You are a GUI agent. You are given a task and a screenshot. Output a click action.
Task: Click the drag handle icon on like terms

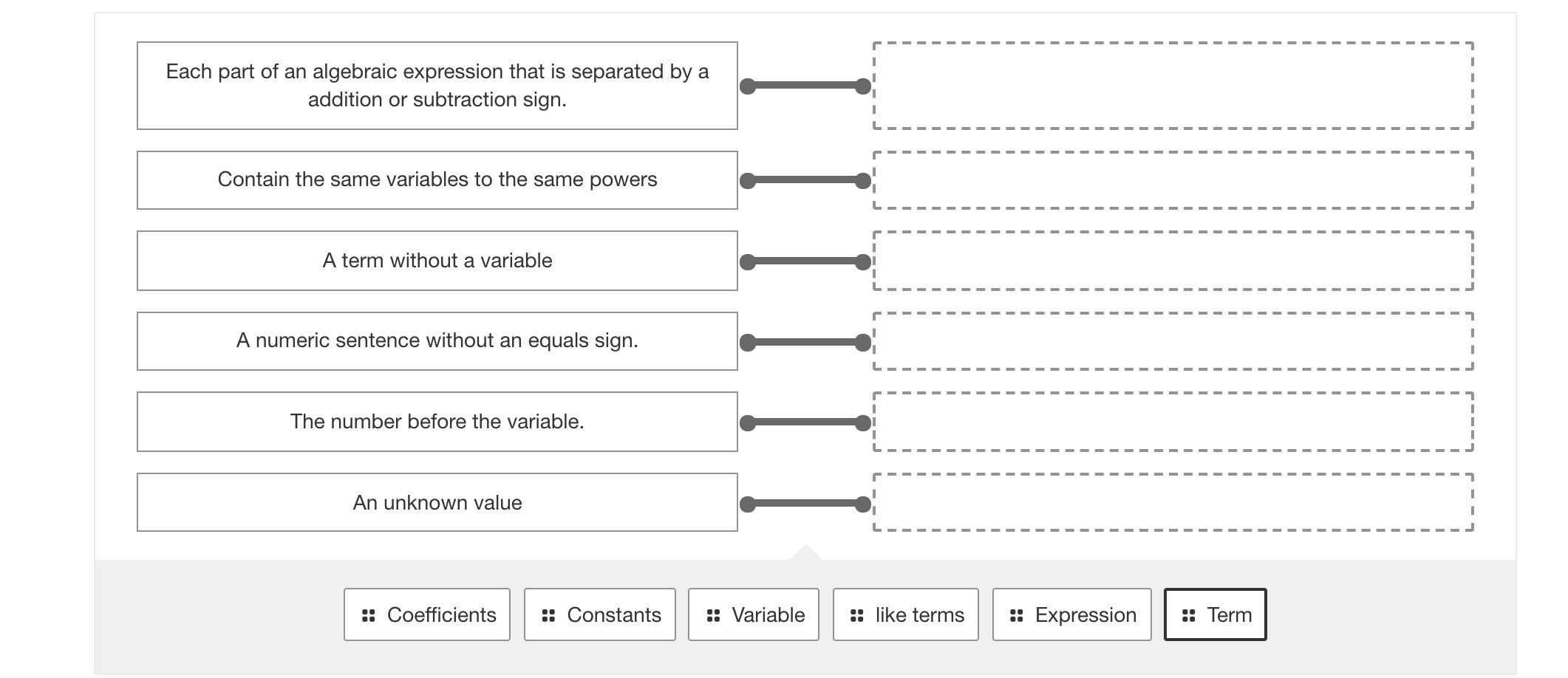[x=857, y=615]
